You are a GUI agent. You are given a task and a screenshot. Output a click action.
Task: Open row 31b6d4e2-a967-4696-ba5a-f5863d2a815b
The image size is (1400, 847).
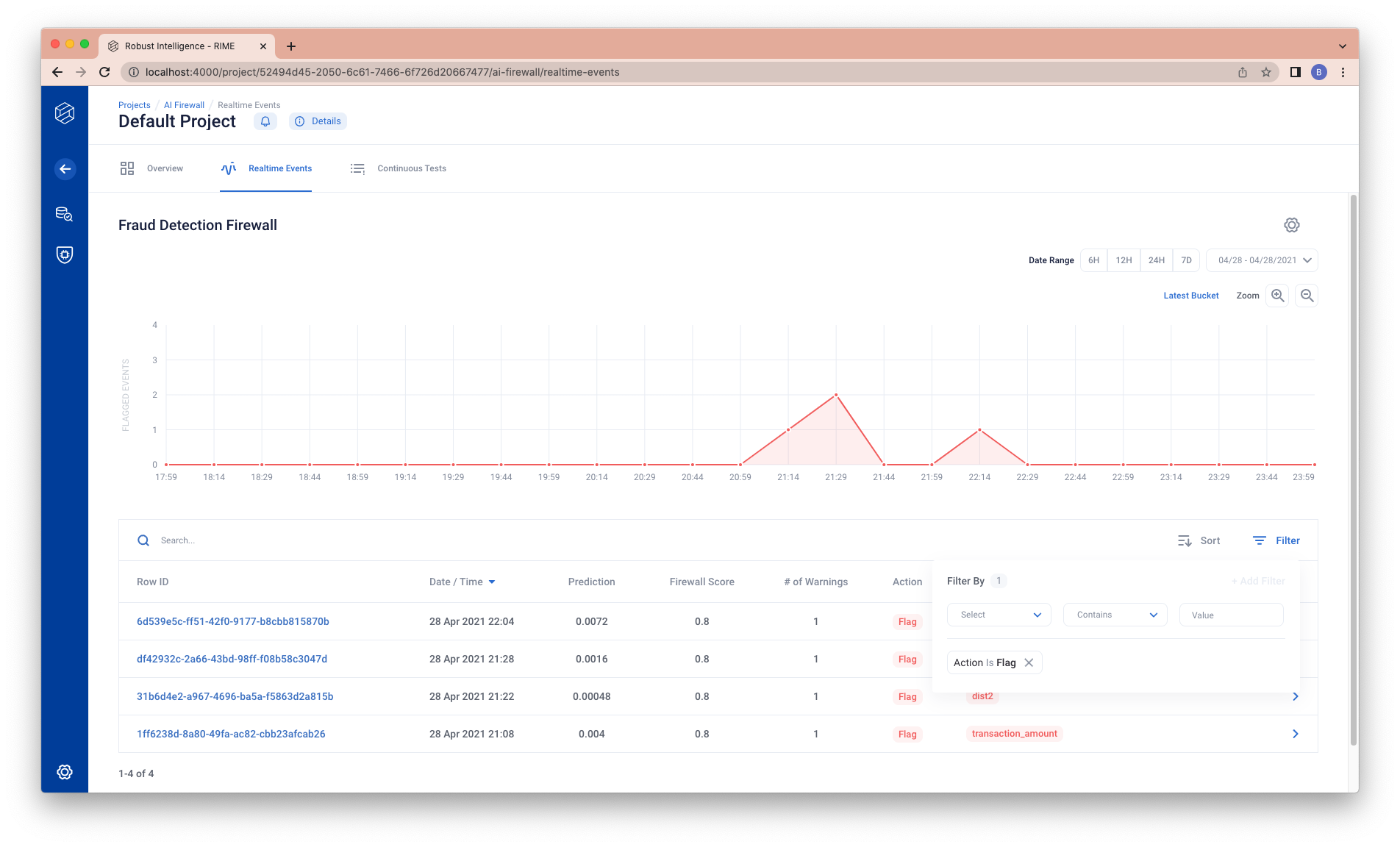(x=235, y=696)
